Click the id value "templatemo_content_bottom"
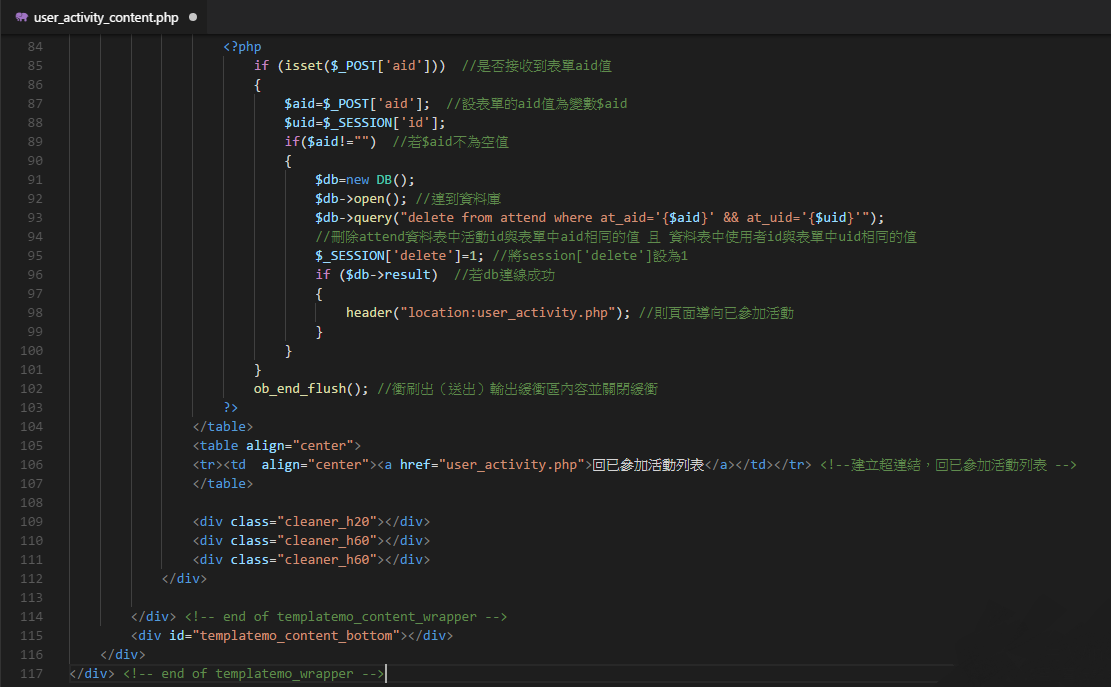The height and width of the screenshot is (687, 1111). pyautogui.click(x=296, y=636)
